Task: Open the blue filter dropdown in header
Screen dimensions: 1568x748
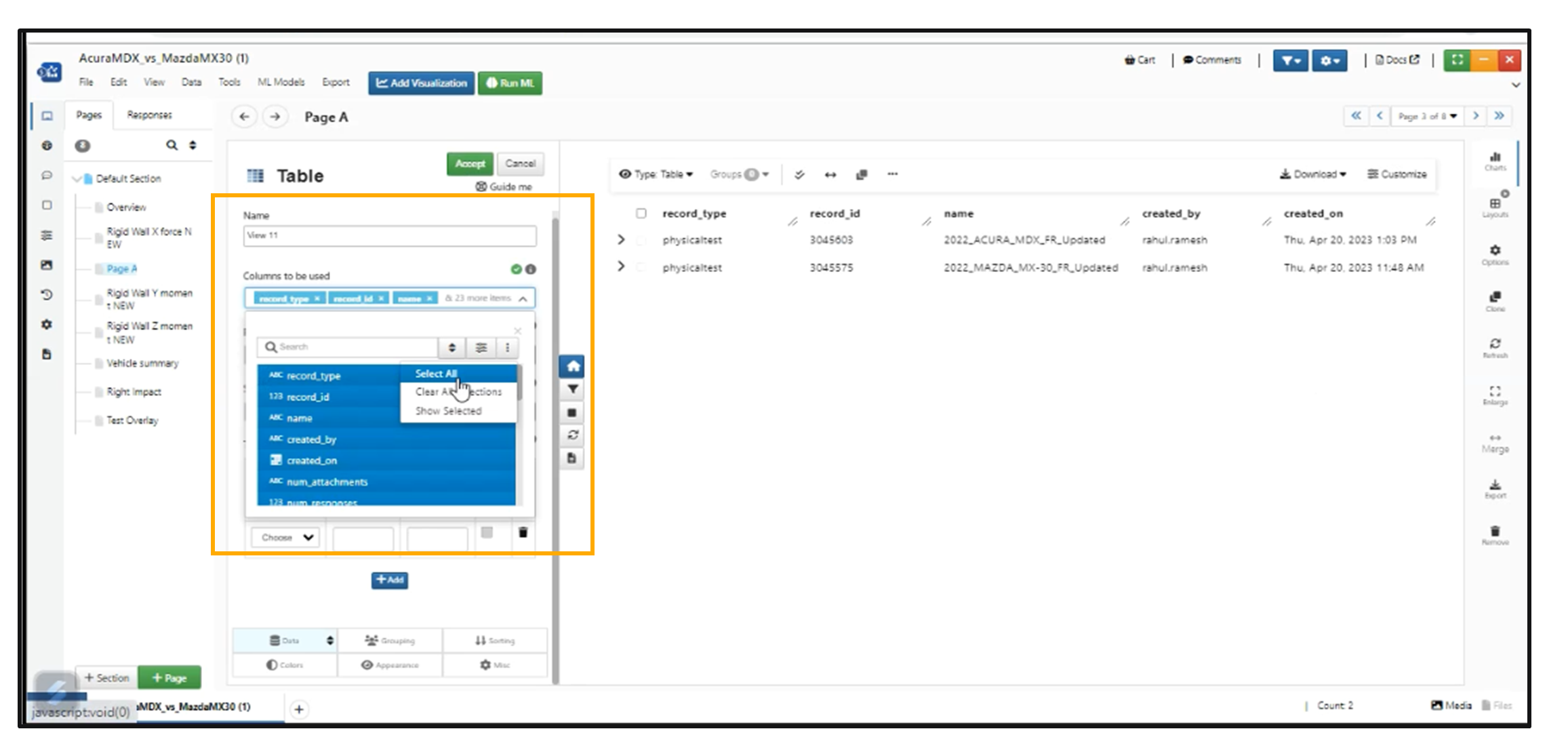Action: tap(1291, 61)
